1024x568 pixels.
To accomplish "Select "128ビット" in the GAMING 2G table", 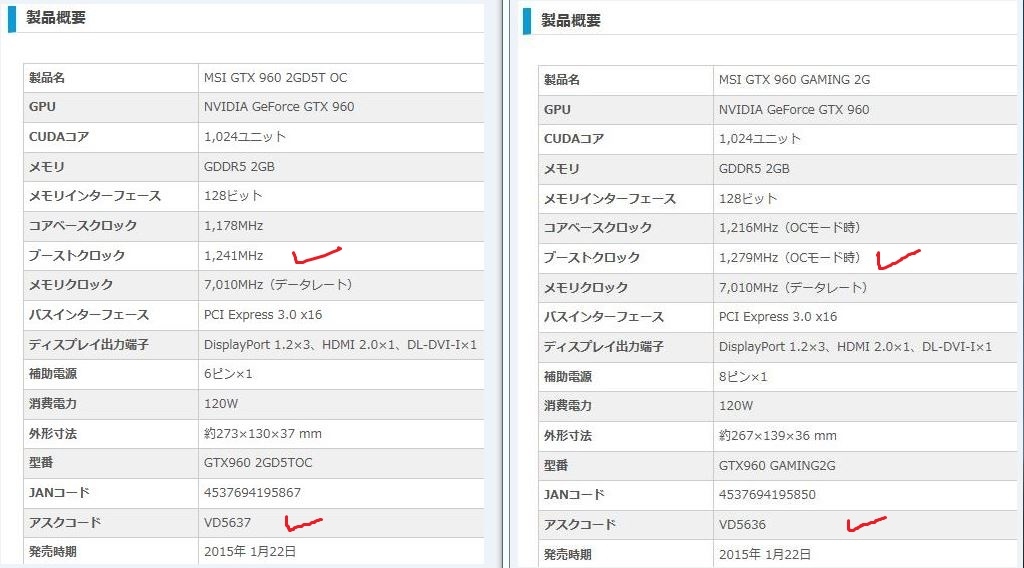I will [x=748, y=198].
